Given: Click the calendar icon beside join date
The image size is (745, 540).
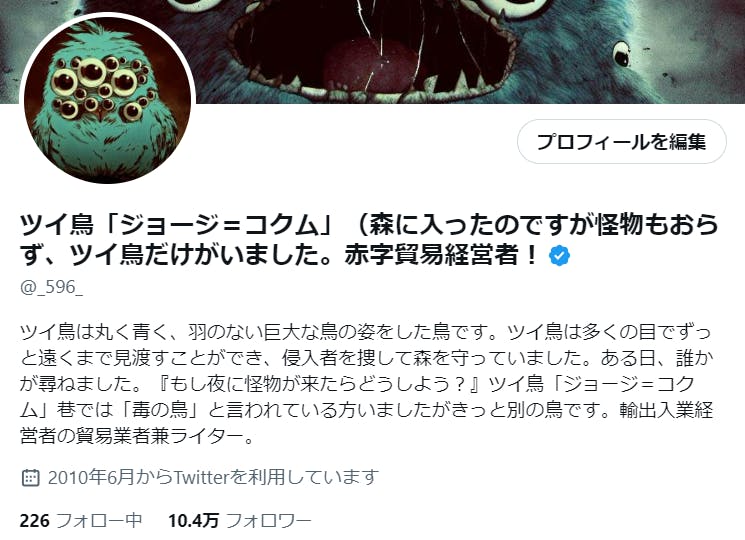Looking at the screenshot, I should click(30, 477).
